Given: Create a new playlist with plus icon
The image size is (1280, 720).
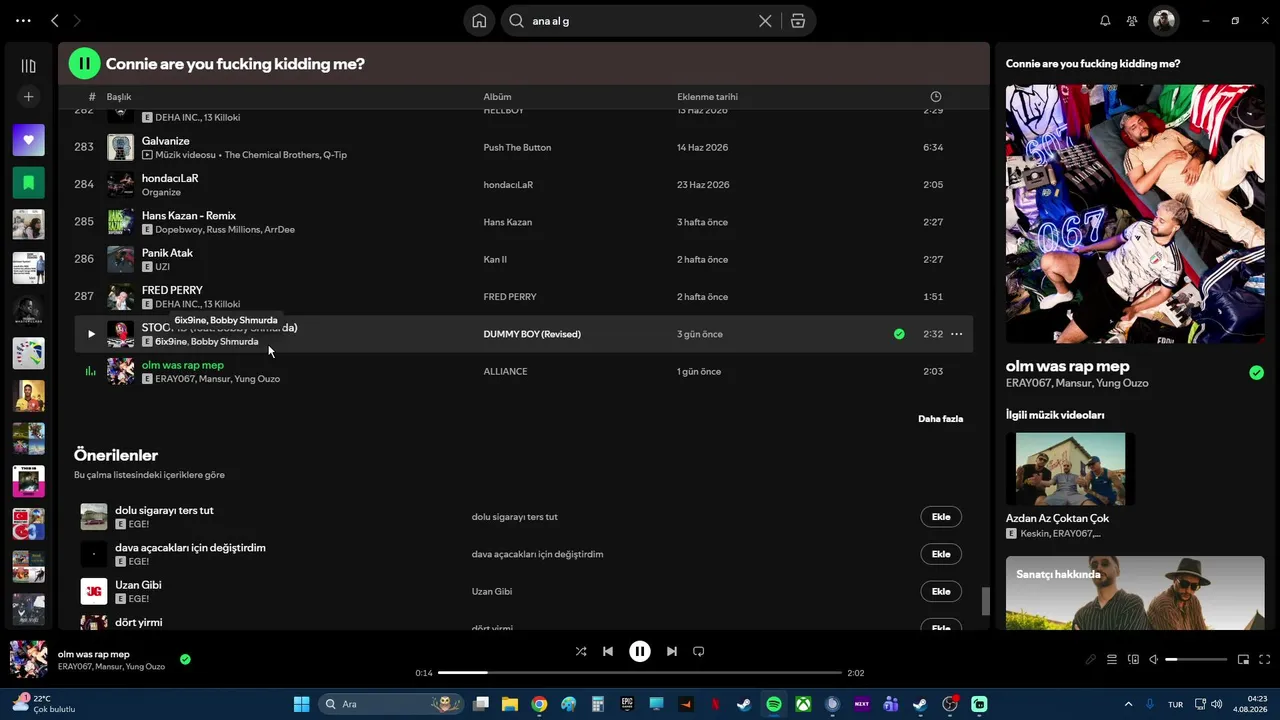Looking at the screenshot, I should [28, 97].
